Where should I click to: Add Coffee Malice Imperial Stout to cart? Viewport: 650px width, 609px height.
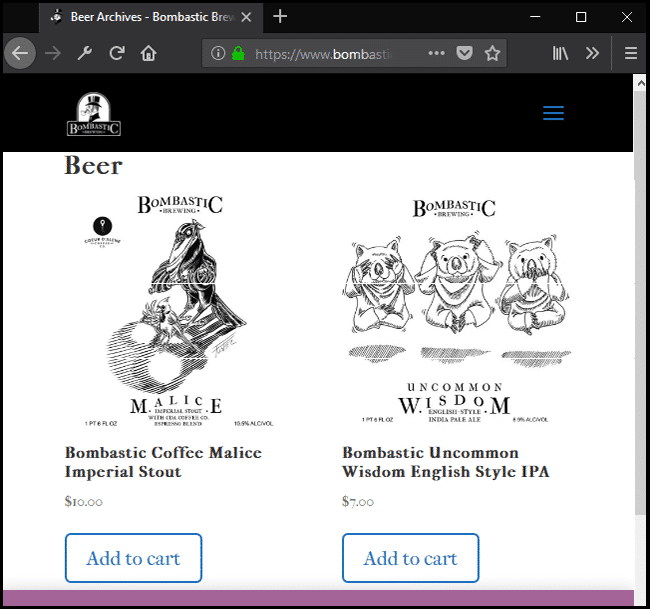(x=133, y=558)
